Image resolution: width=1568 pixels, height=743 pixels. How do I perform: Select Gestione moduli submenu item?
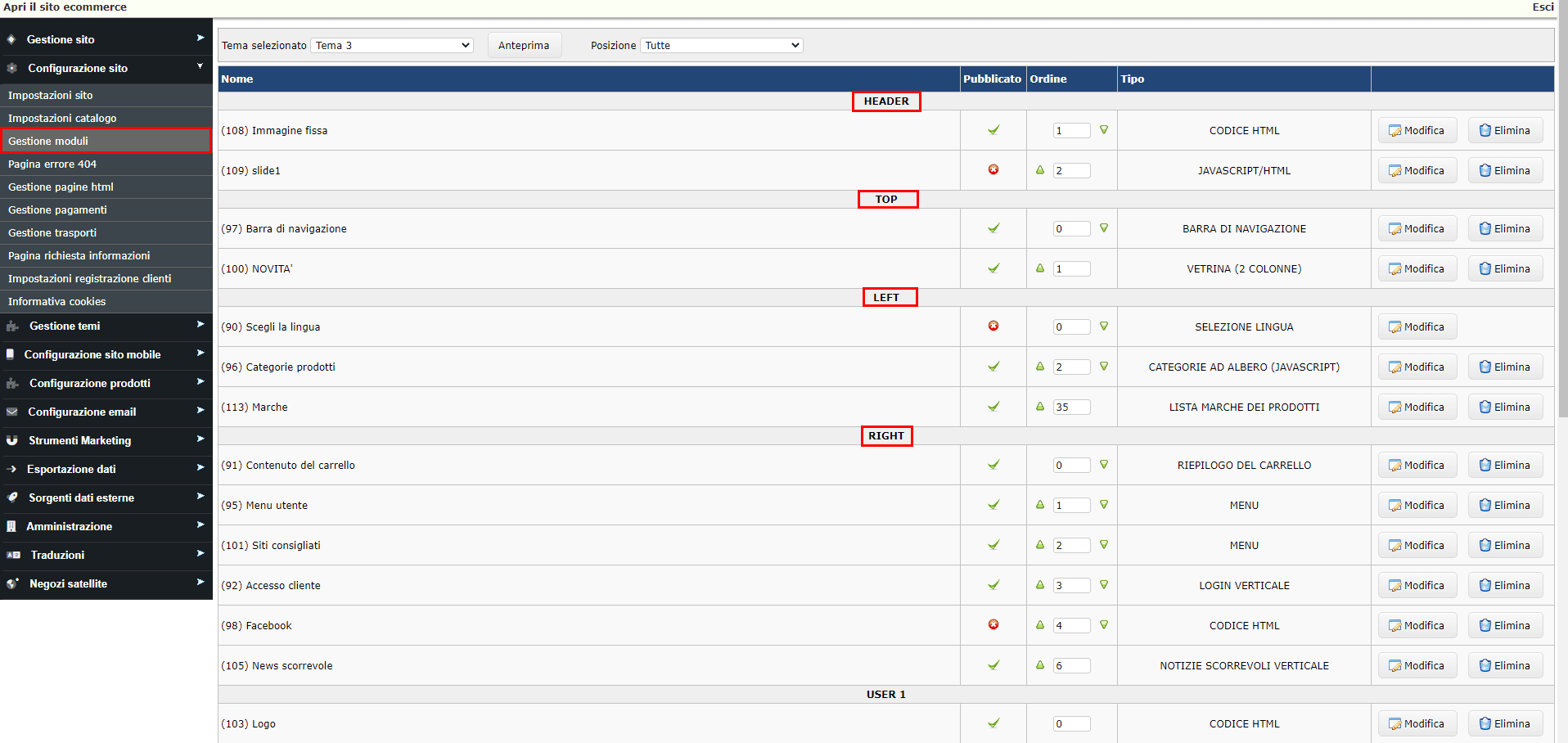[x=106, y=141]
